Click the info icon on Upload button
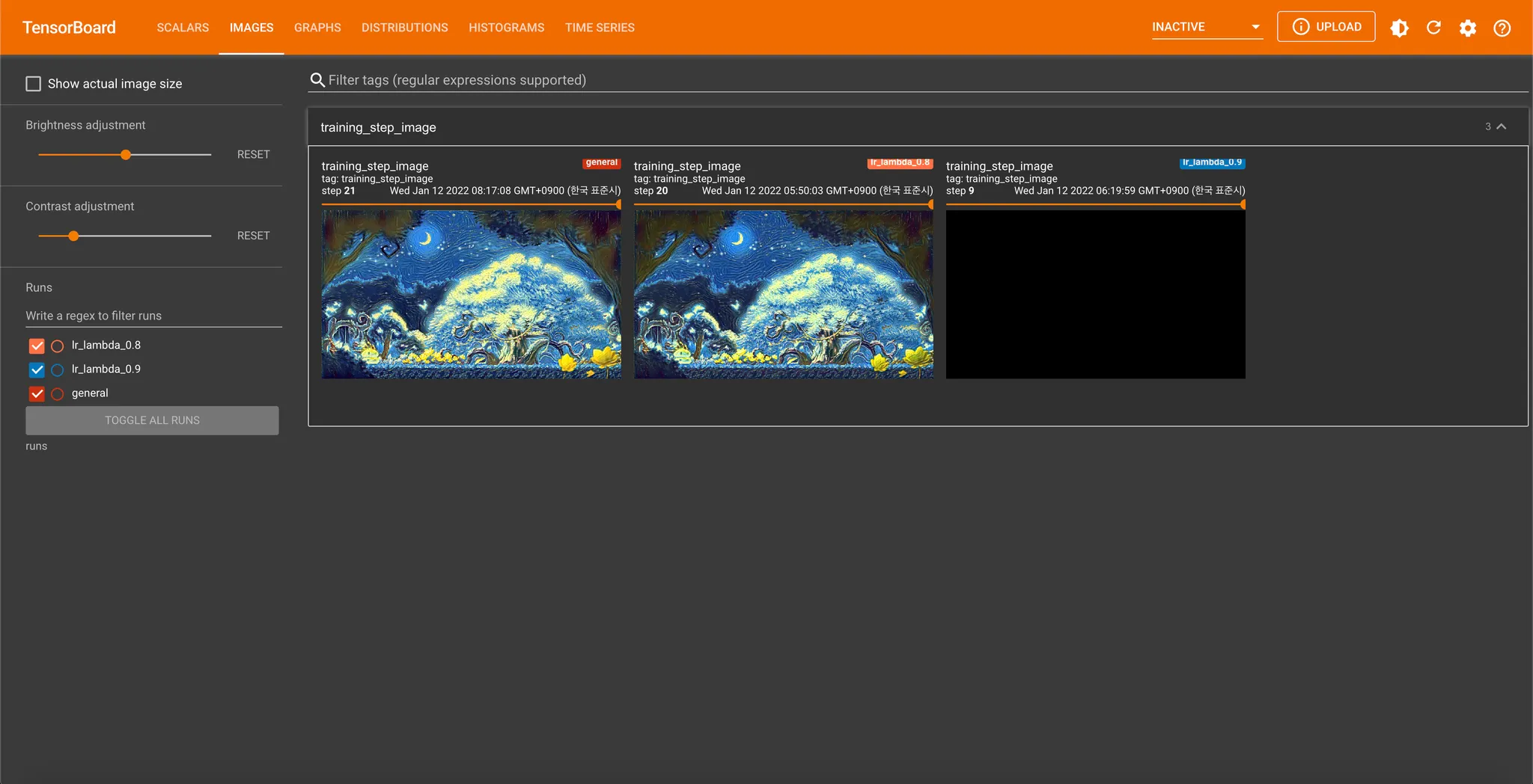Image resolution: width=1533 pixels, height=784 pixels. coord(1301,27)
